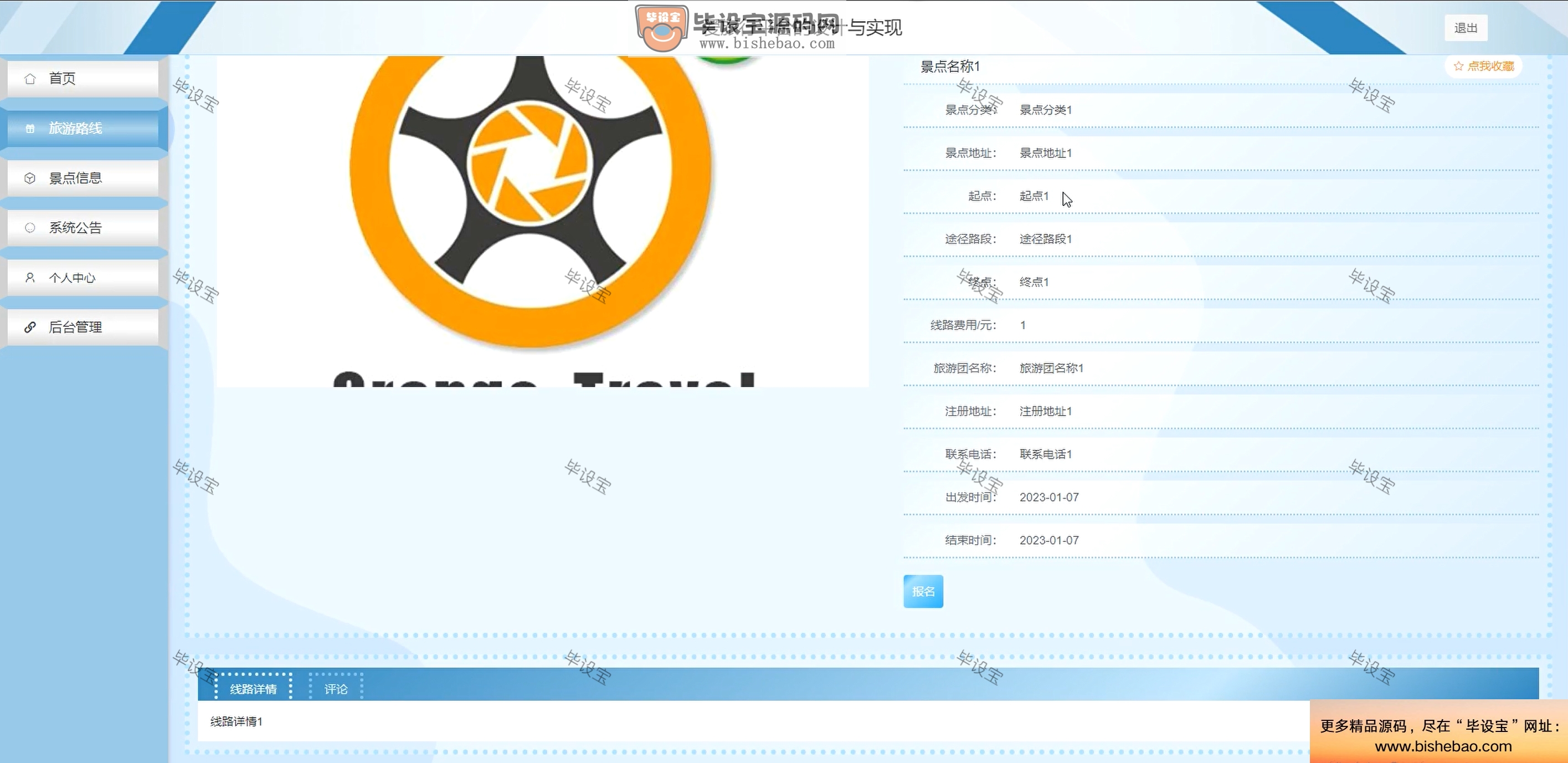
Task: Click the 线路详情1 content text
Action: [236, 721]
